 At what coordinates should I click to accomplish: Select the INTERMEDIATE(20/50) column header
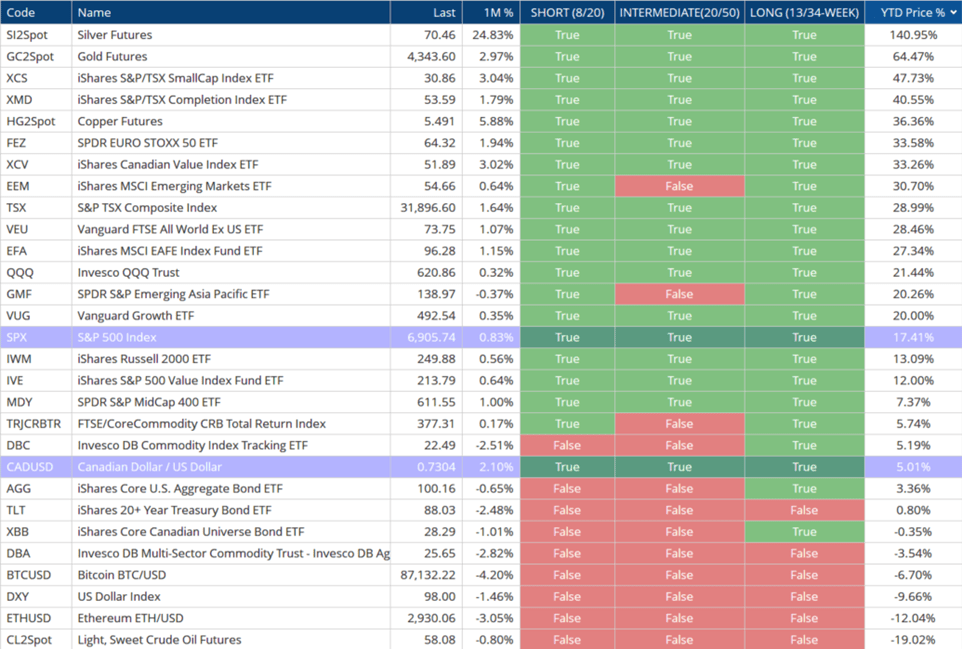click(679, 13)
